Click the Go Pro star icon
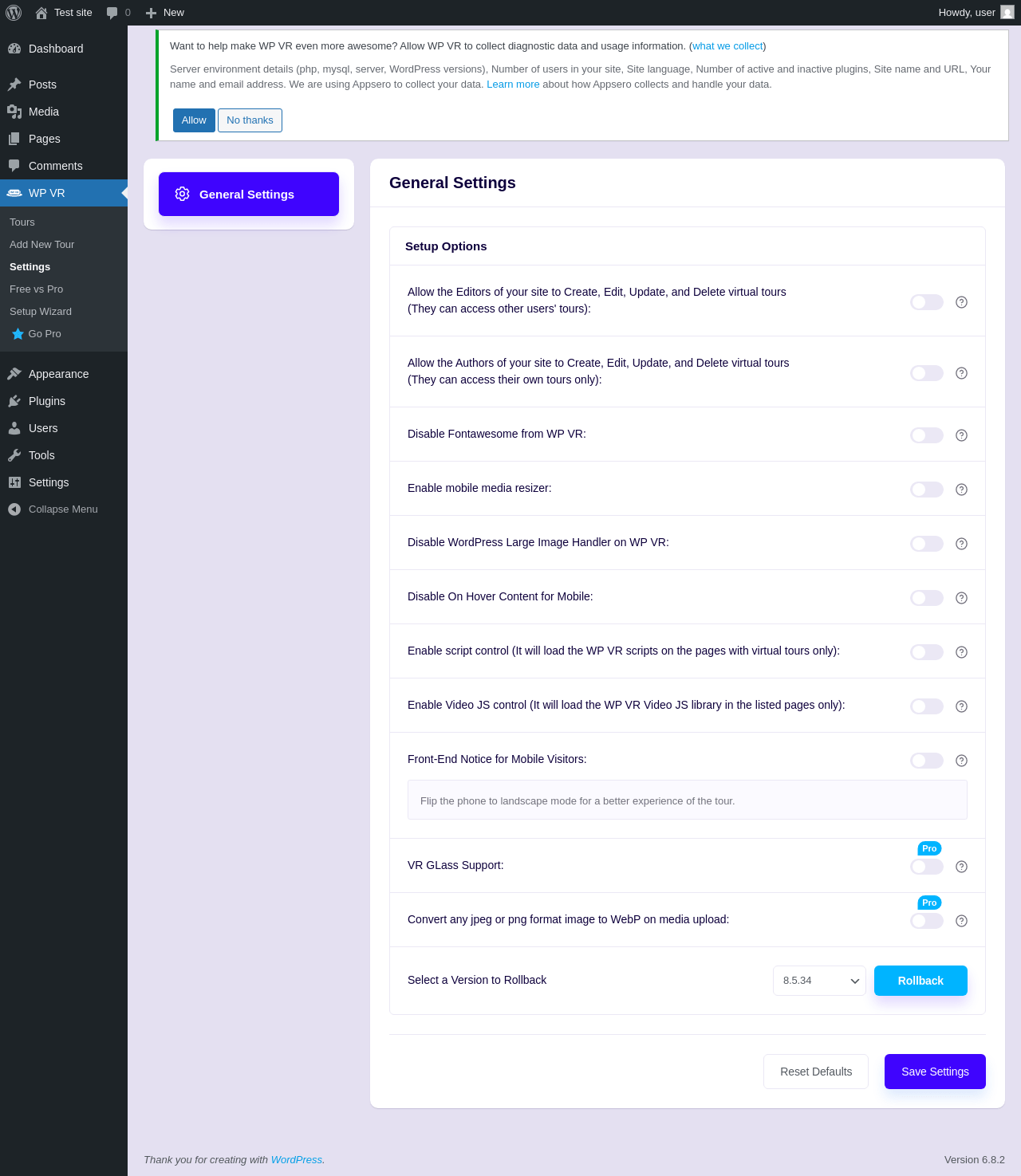Image resolution: width=1021 pixels, height=1176 pixels. click(x=18, y=334)
